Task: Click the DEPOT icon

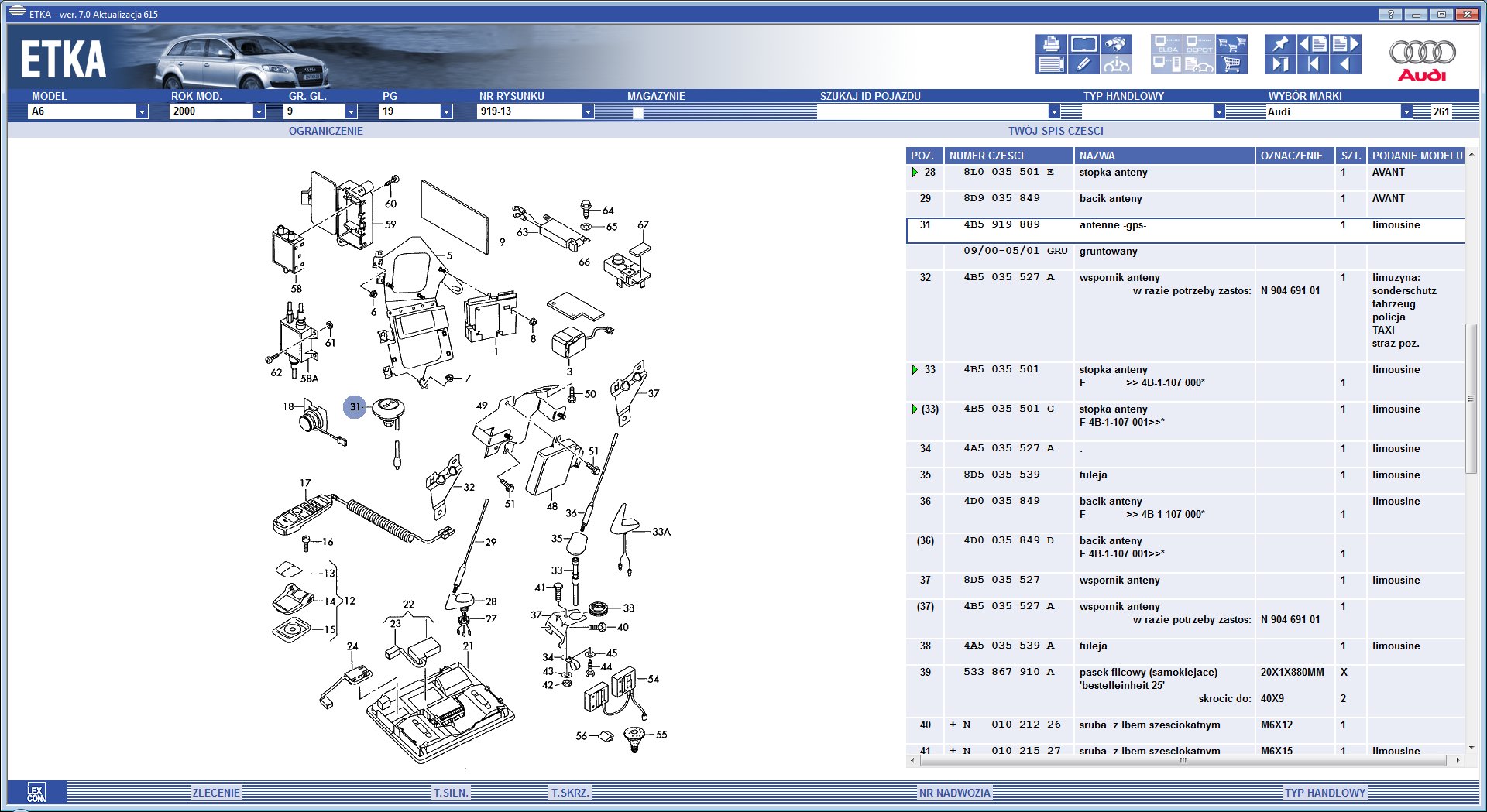Action: [x=1199, y=44]
